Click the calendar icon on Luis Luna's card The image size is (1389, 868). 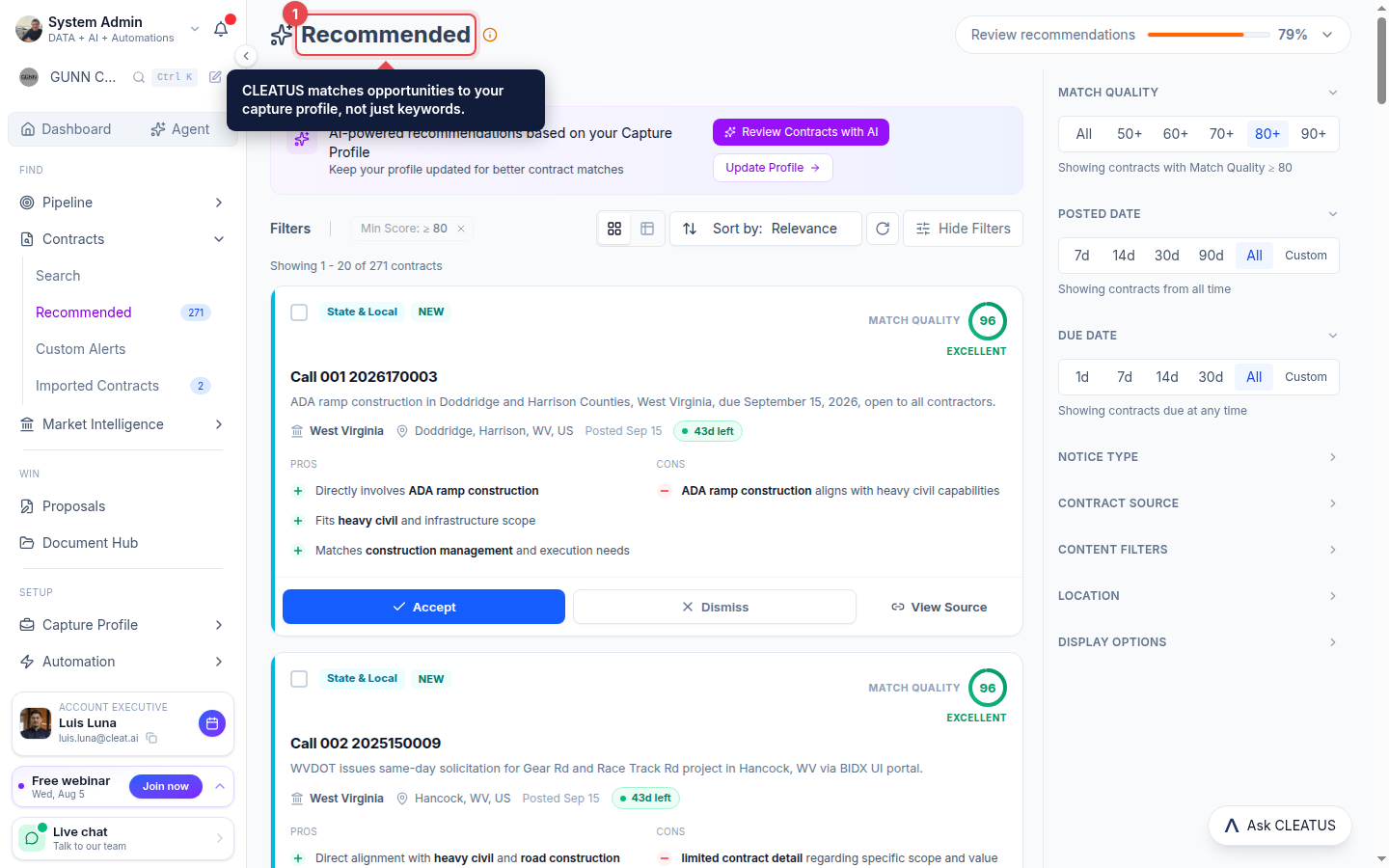coord(212,723)
